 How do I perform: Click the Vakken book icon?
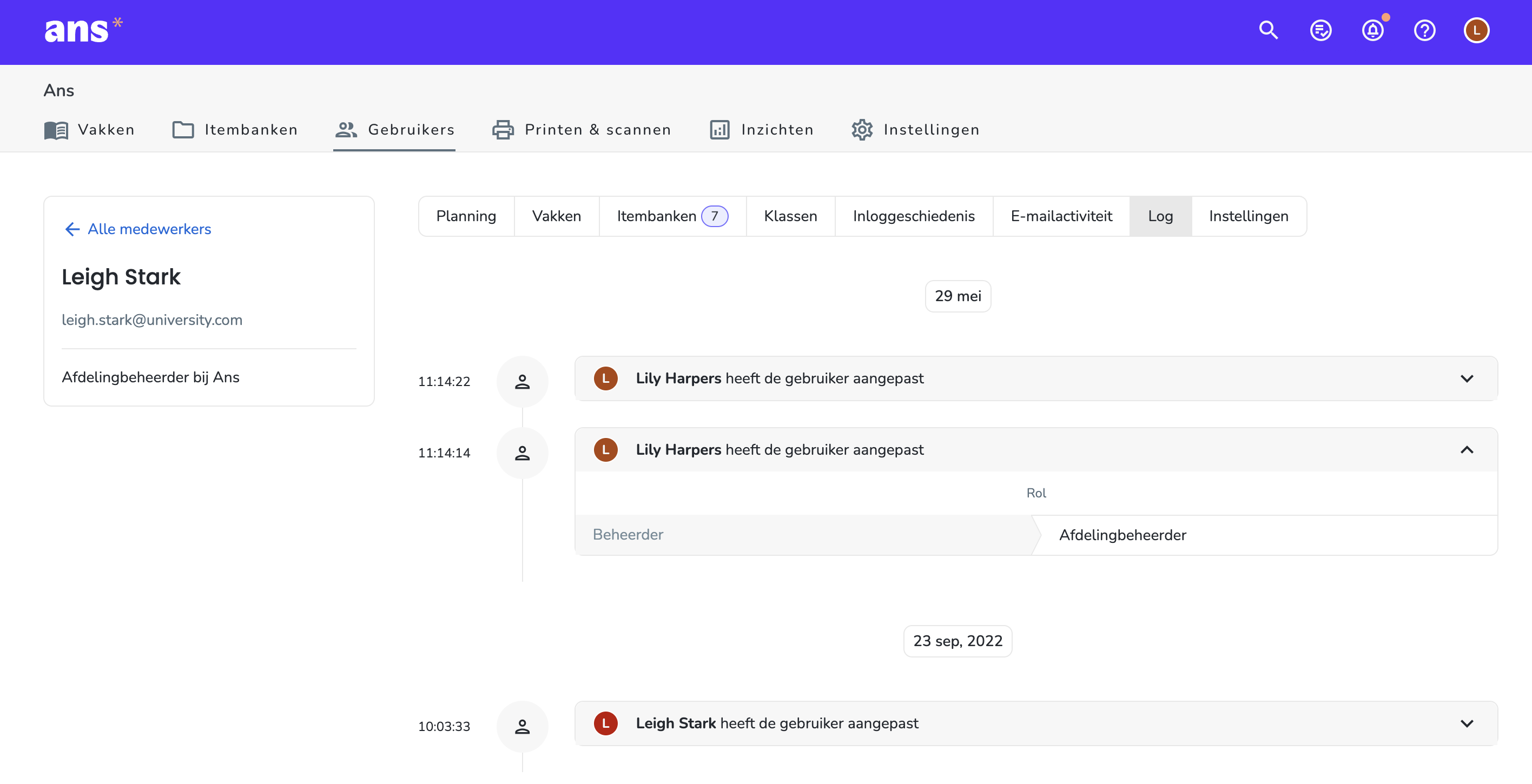tap(56, 130)
